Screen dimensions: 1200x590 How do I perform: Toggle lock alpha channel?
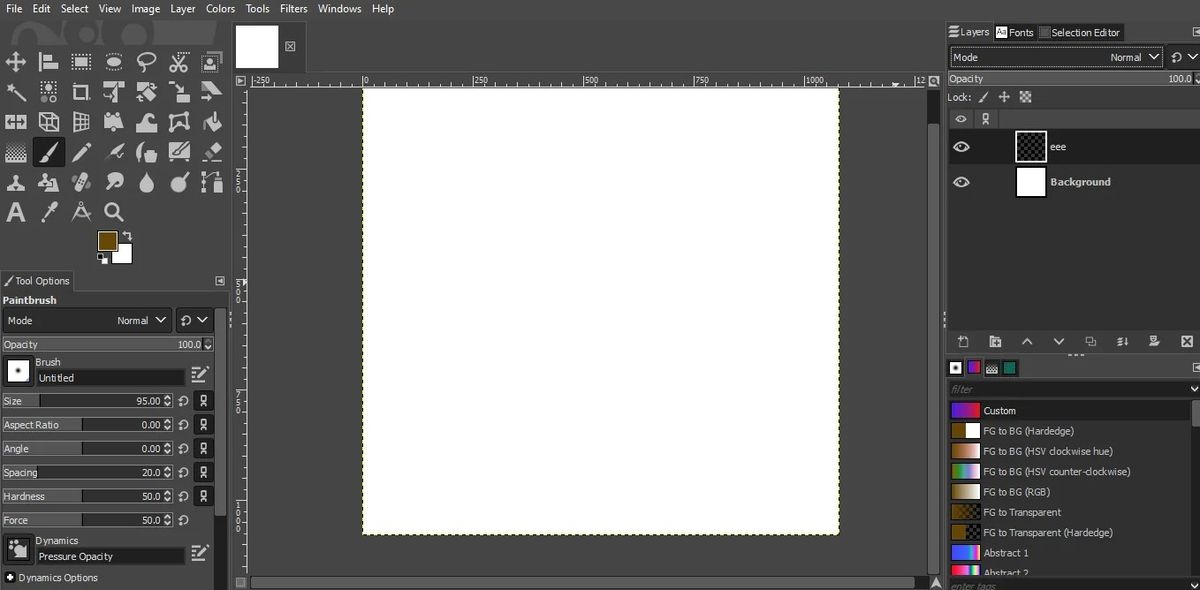[1025, 97]
